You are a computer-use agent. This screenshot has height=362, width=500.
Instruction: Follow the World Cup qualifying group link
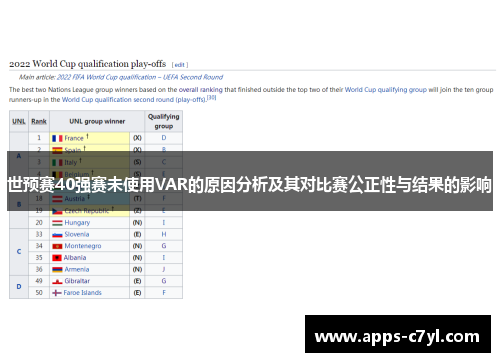tap(386, 90)
